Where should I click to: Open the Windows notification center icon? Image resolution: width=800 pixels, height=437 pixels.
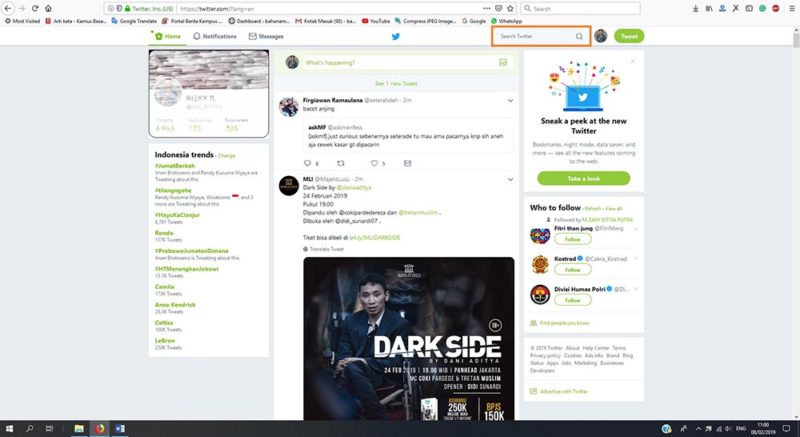tap(786, 429)
